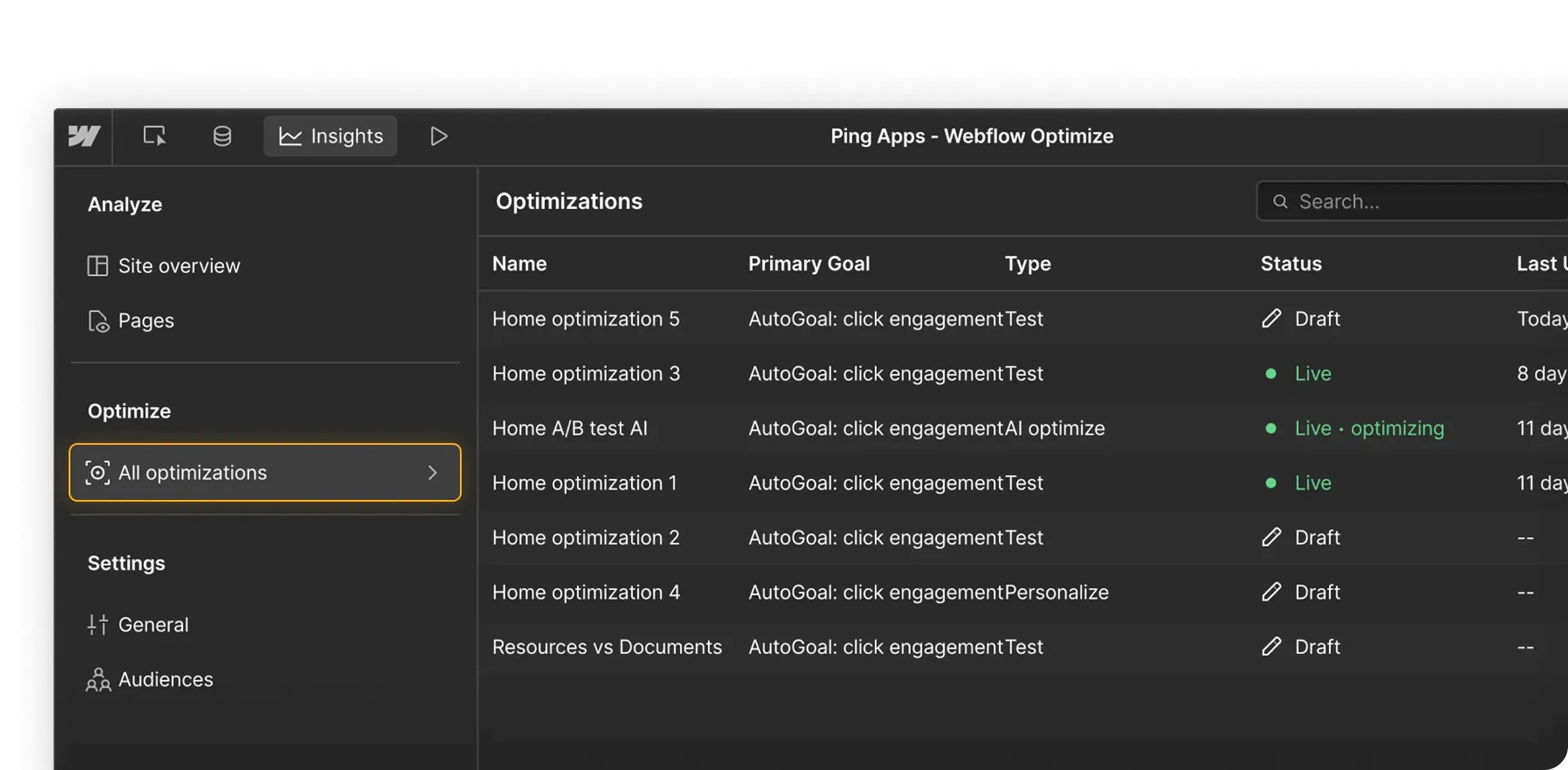The height and width of the screenshot is (770, 1568).
Task: Click 'Personalize' type cell
Action: point(1056,592)
